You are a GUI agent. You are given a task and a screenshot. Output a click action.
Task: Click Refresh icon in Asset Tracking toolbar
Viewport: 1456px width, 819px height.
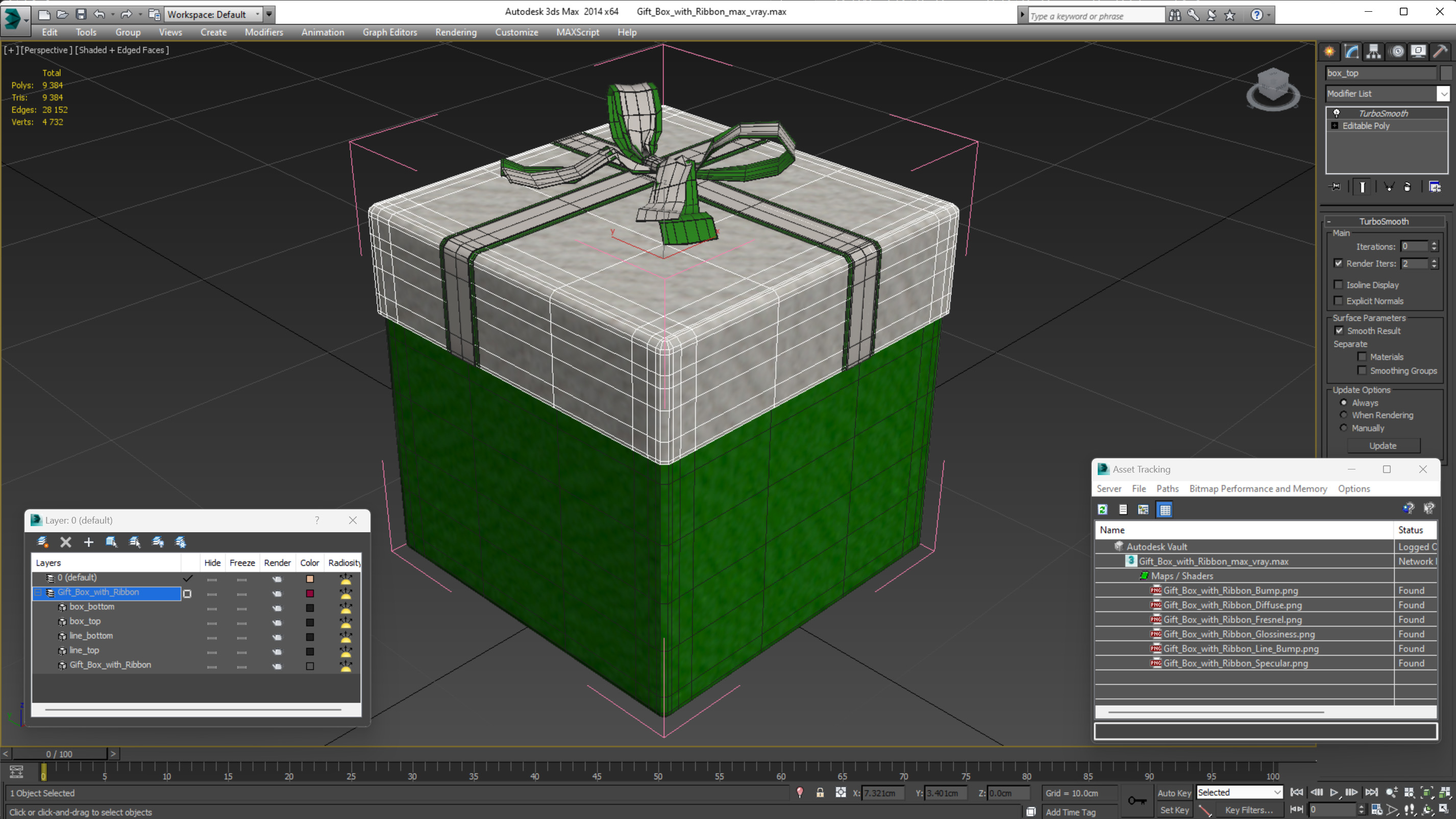click(x=1102, y=509)
